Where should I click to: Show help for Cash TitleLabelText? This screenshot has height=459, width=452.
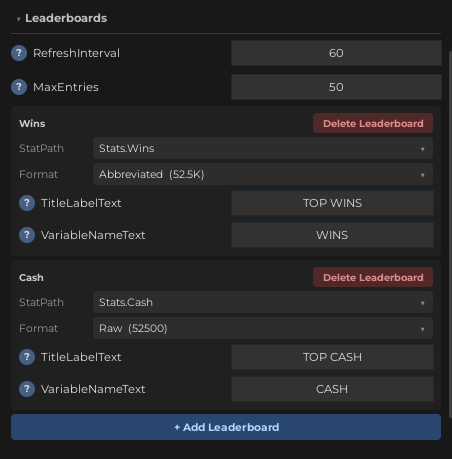[x=27, y=357]
